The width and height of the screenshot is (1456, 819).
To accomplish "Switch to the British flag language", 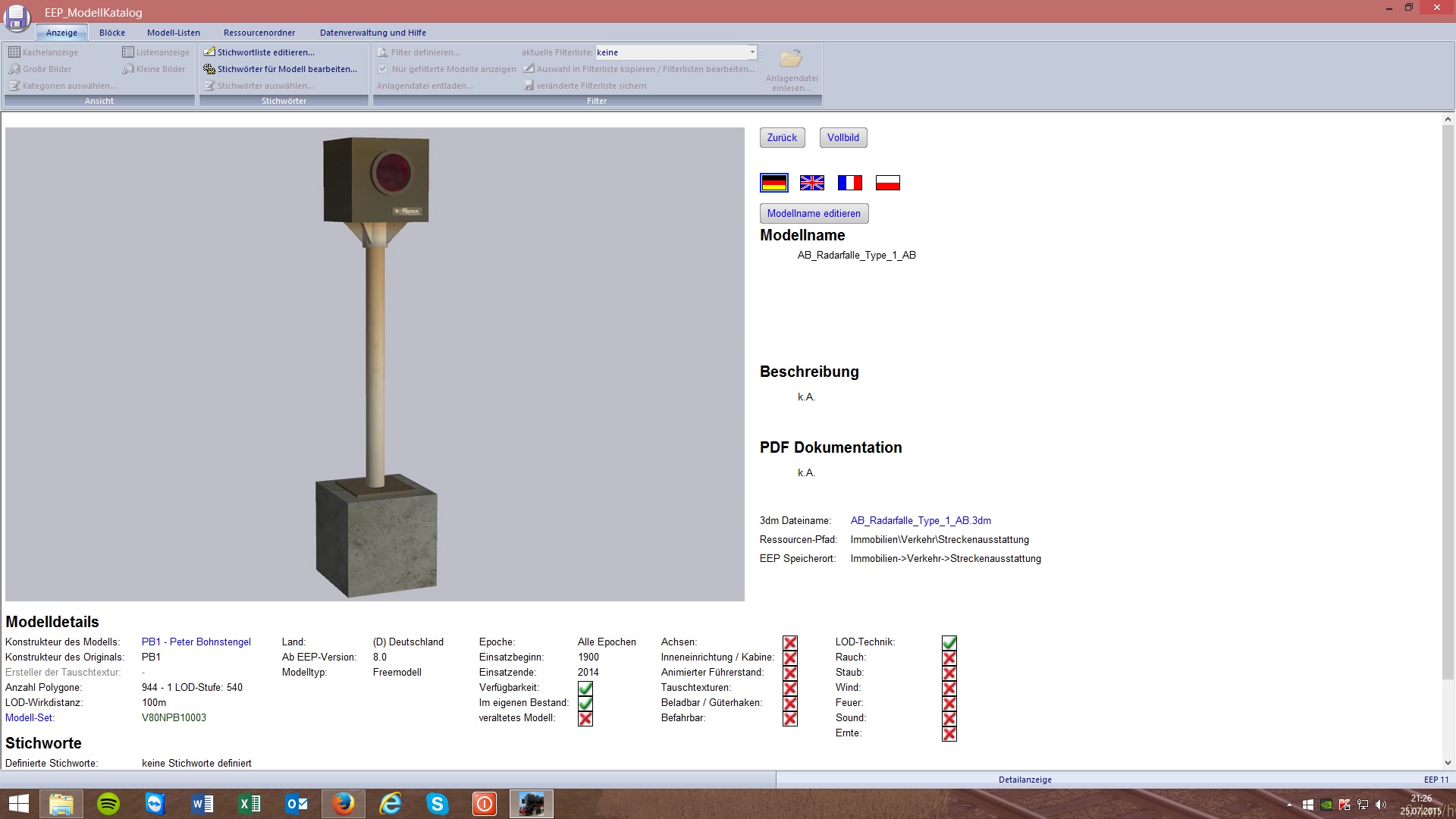I will 811,183.
